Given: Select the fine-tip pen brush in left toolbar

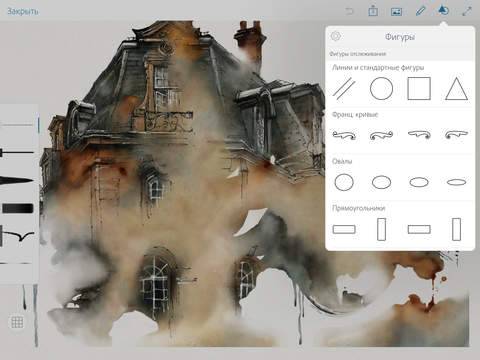Looking at the screenshot, I should point(17,153).
